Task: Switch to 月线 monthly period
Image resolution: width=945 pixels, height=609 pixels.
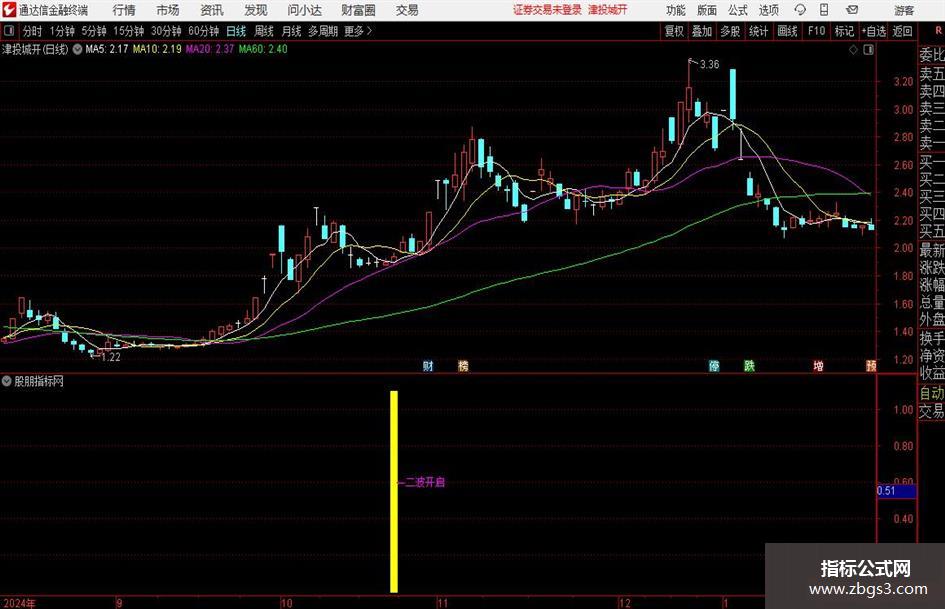Action: point(292,31)
